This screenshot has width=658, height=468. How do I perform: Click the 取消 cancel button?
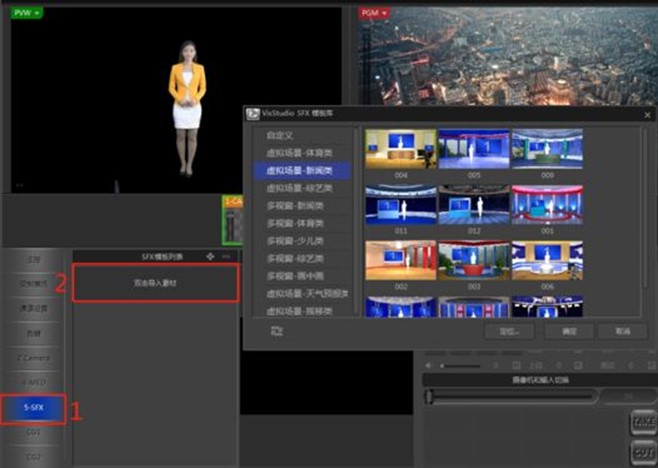pyautogui.click(x=622, y=331)
